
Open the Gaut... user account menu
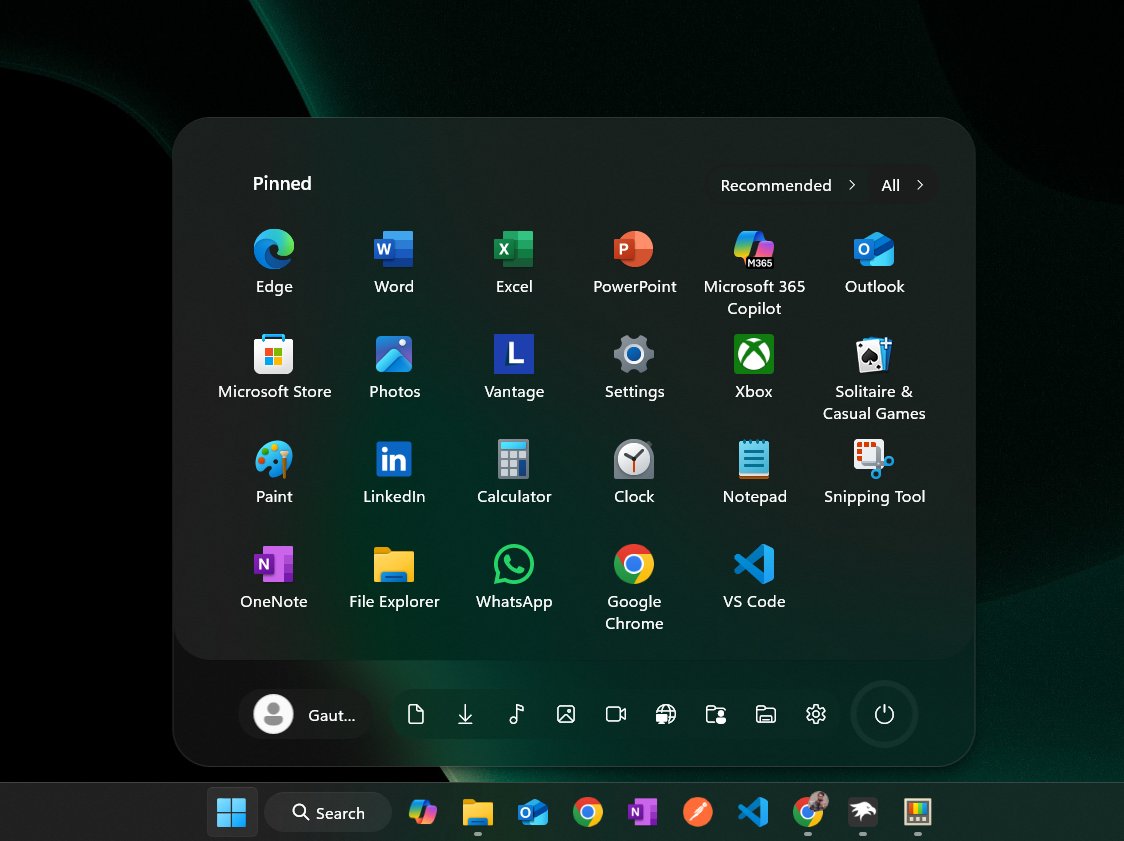coord(305,714)
